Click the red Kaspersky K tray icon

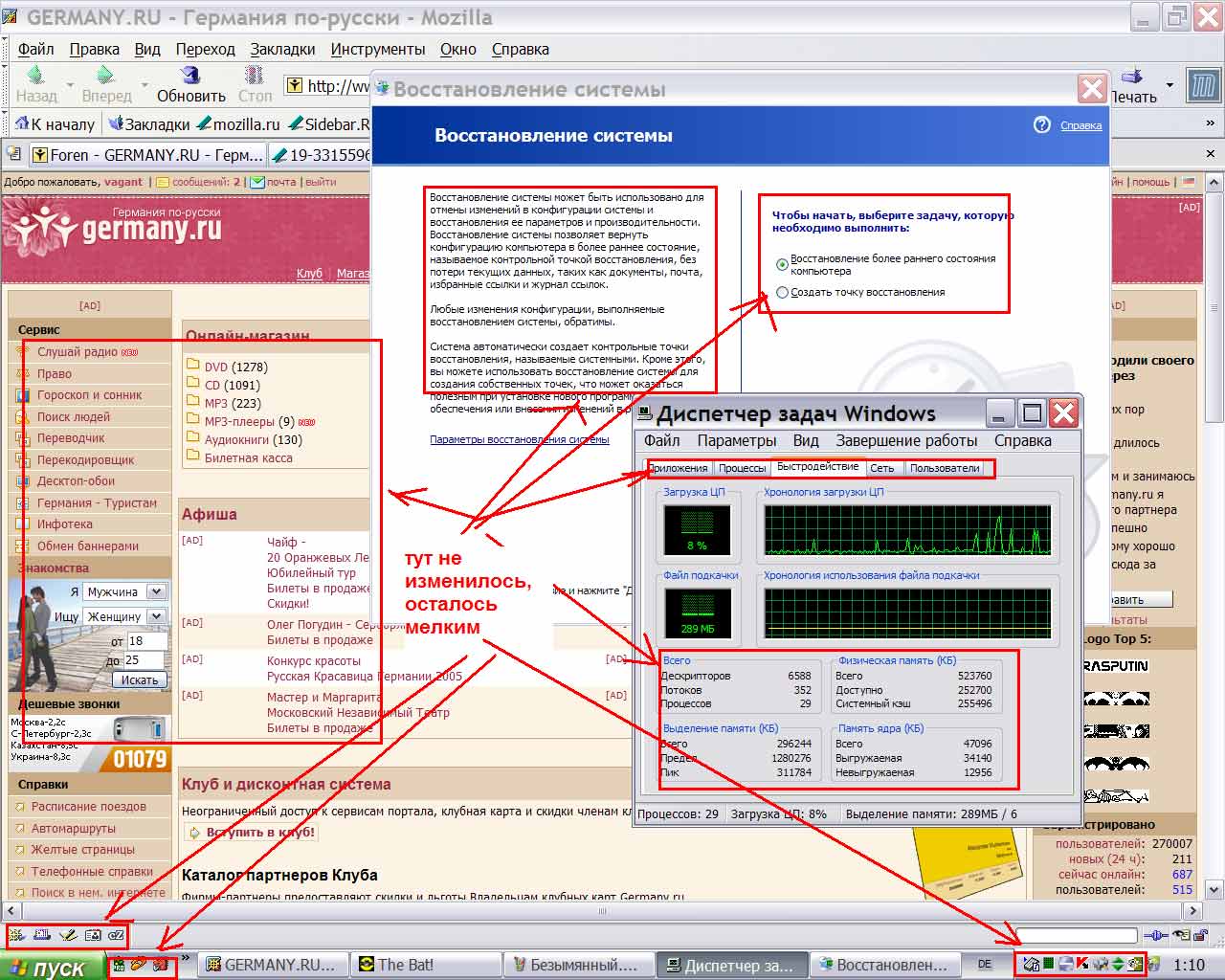[1082, 964]
